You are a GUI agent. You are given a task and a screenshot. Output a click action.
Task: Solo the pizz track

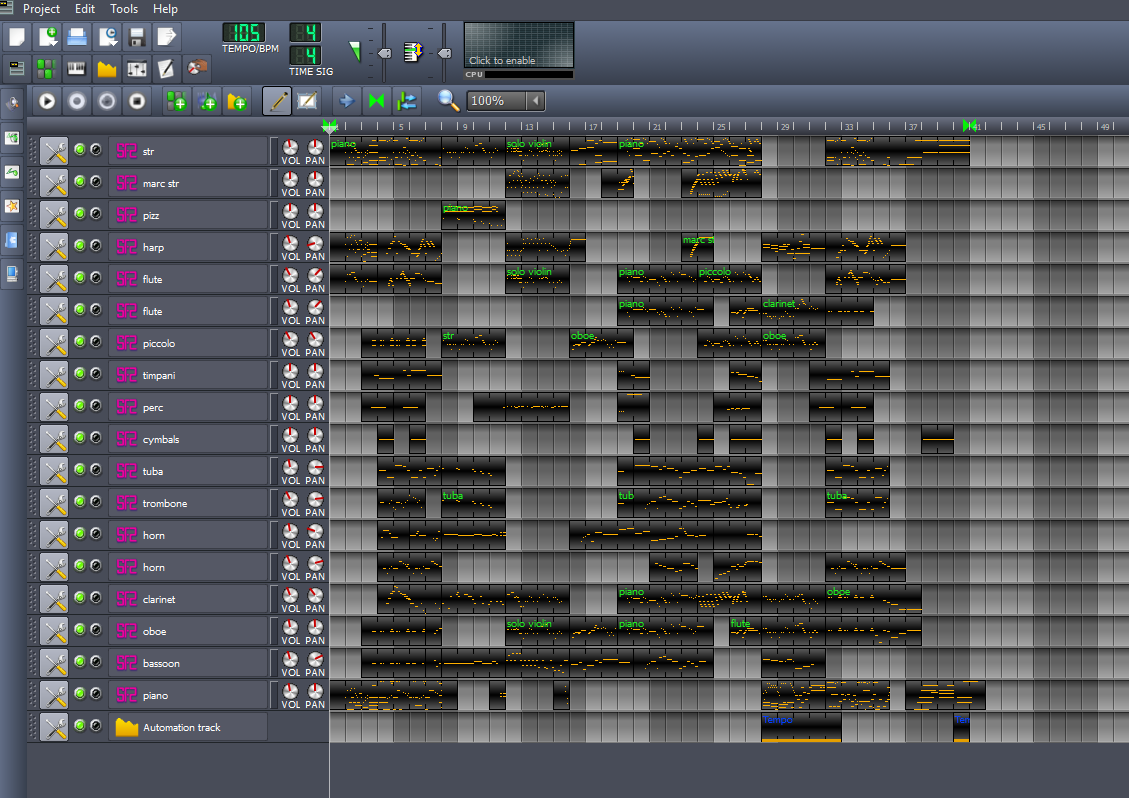click(x=96, y=214)
